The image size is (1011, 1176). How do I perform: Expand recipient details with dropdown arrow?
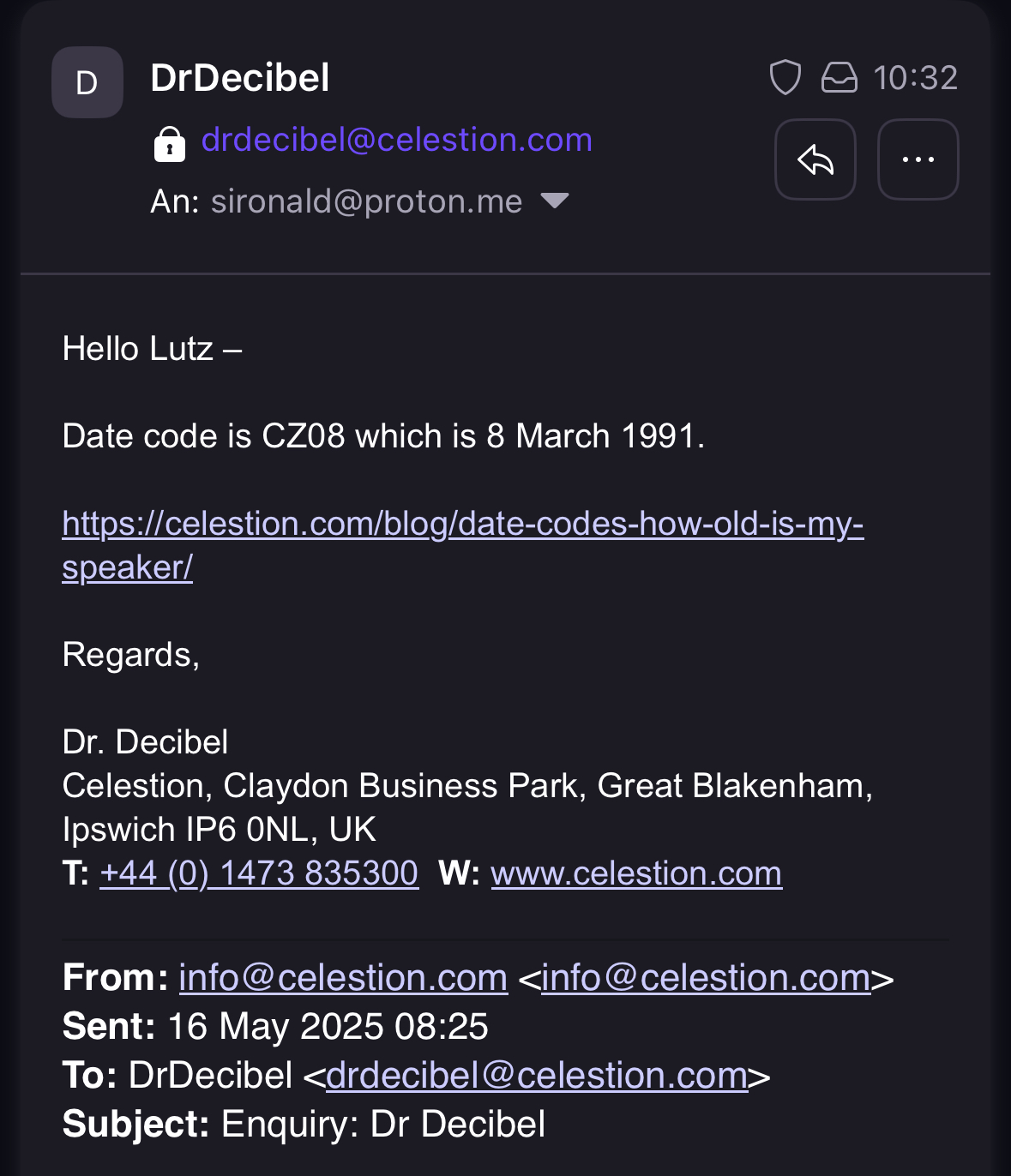[555, 201]
